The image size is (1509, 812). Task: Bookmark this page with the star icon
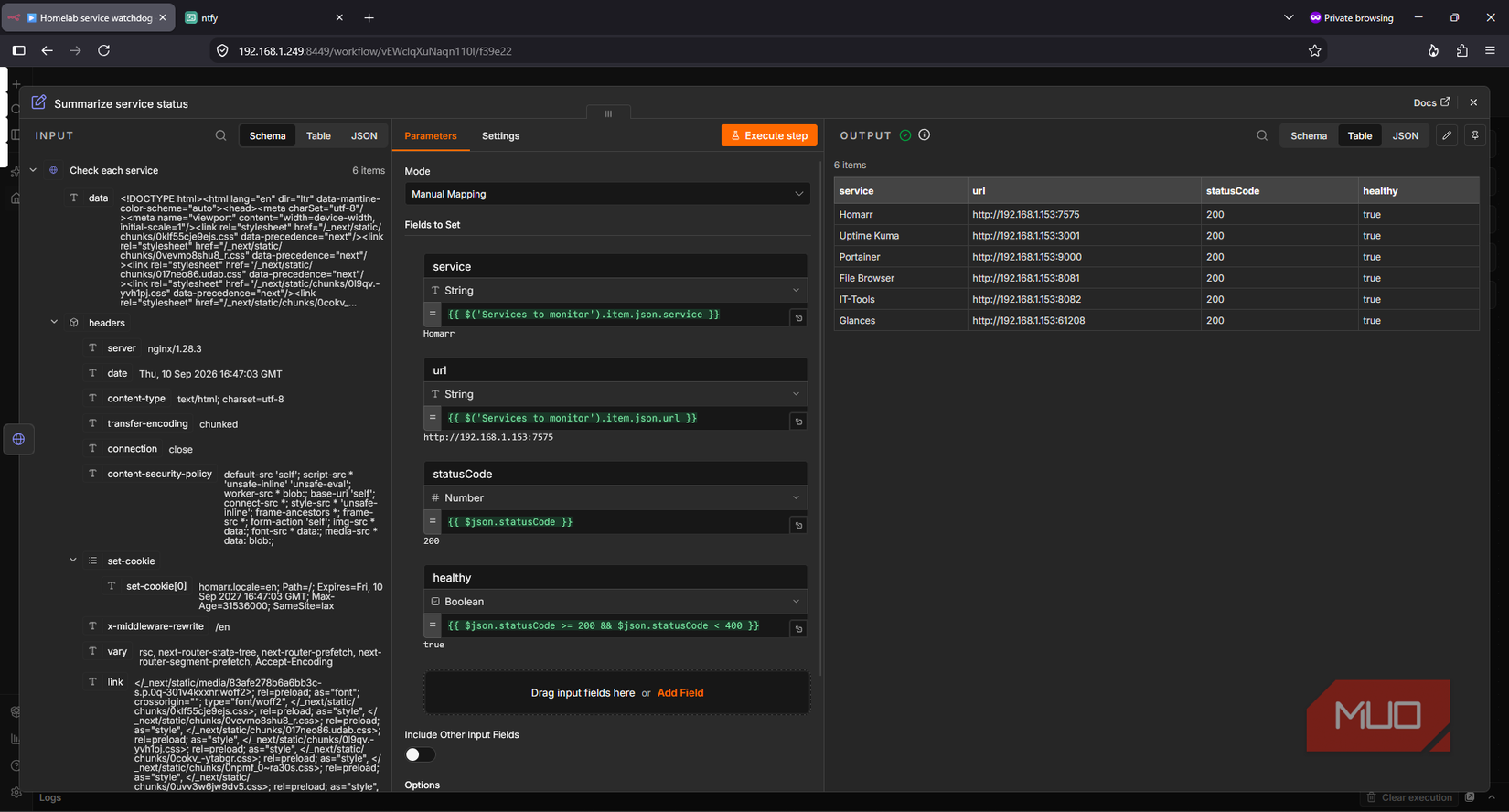click(1314, 51)
